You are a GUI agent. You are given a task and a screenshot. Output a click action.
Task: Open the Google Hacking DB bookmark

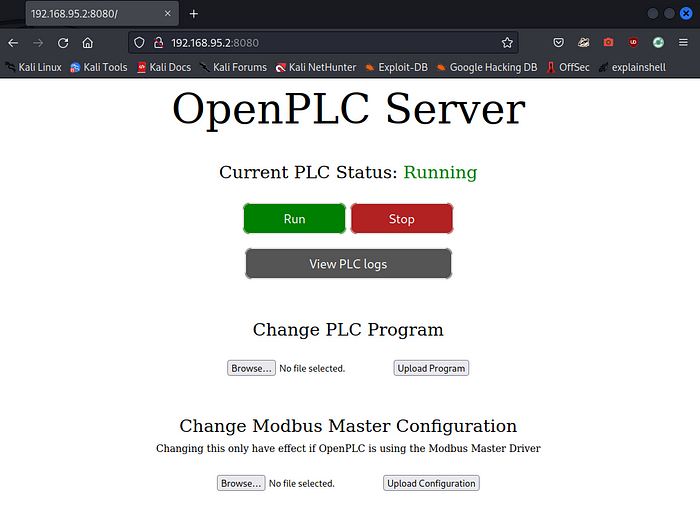tap(487, 67)
